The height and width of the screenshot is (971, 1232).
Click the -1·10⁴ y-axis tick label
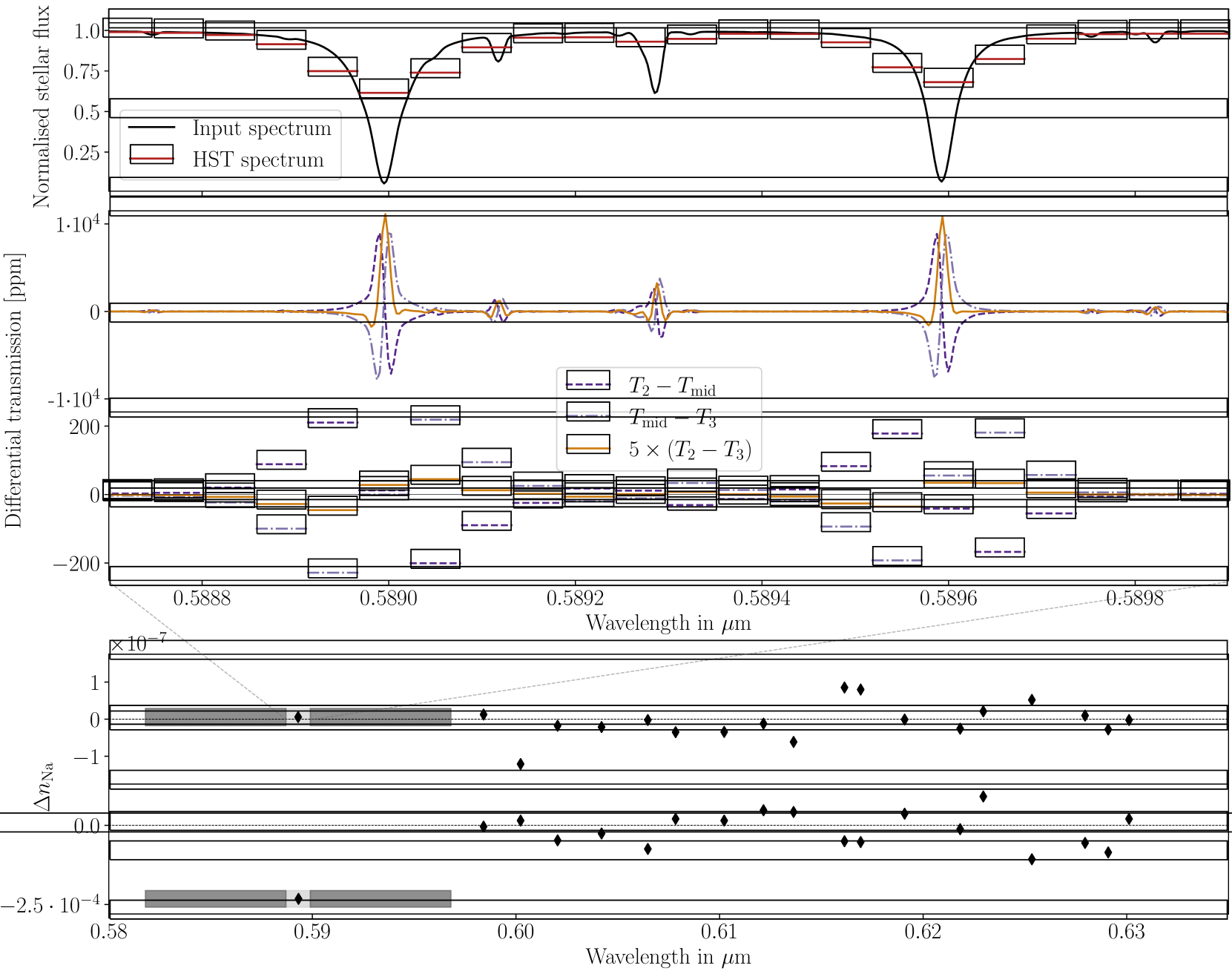[74, 401]
